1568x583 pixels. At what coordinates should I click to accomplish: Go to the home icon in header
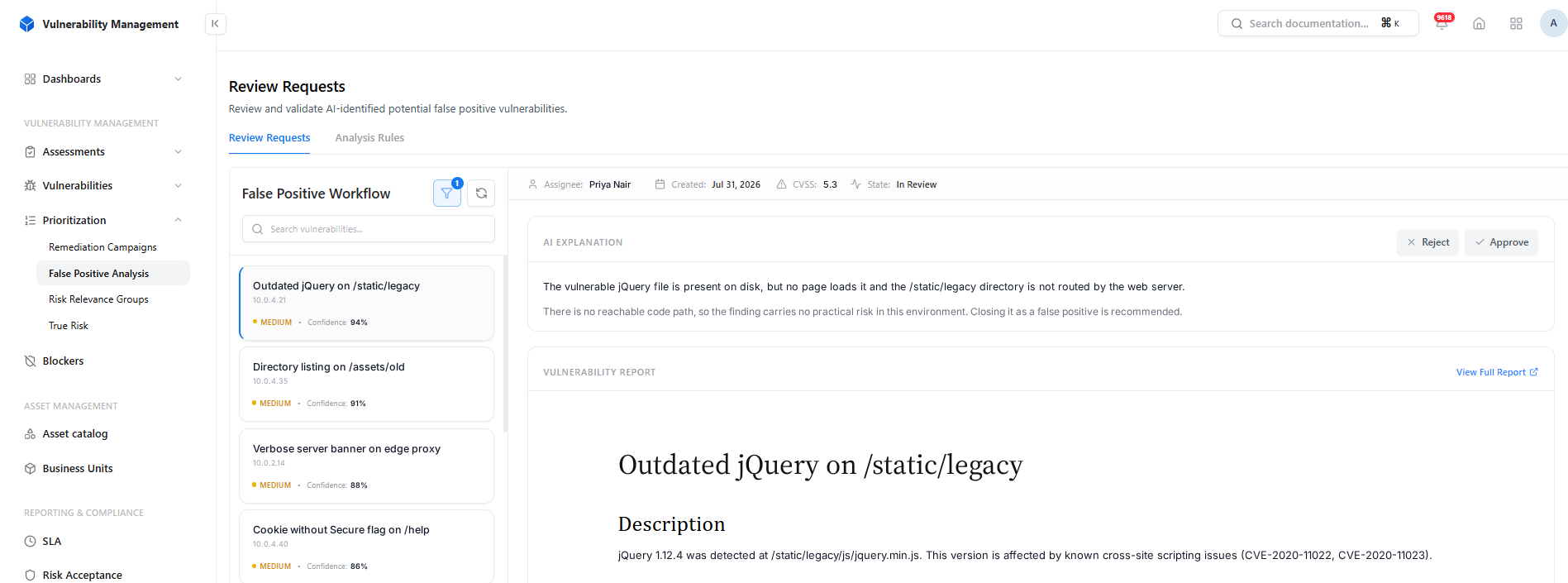point(1479,24)
